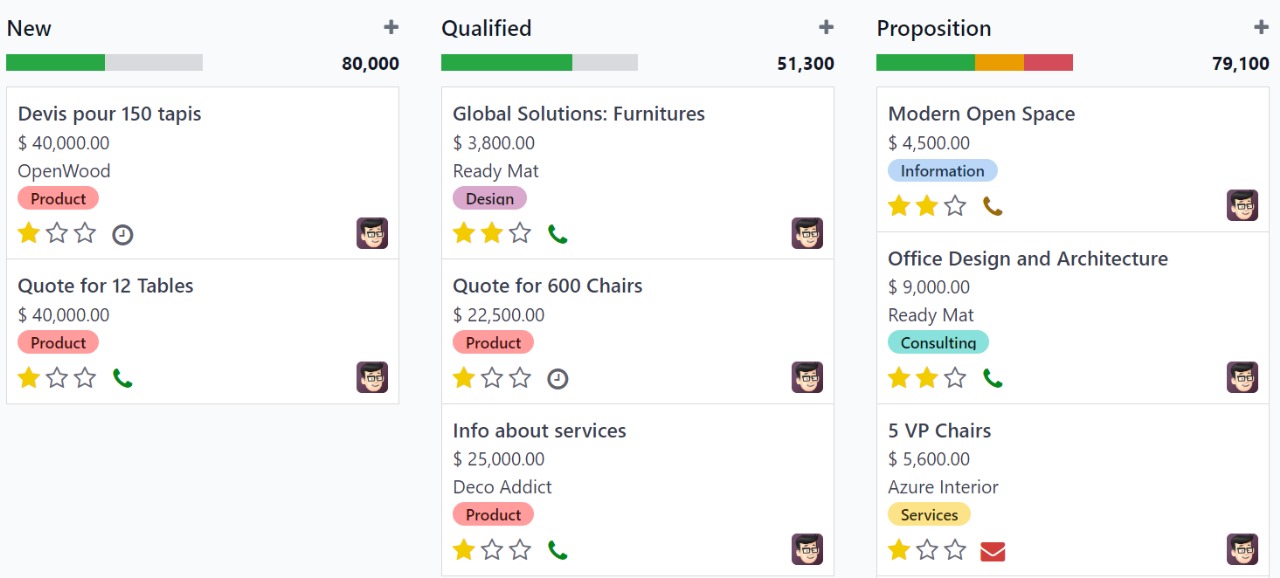Open Office Design and Architecture opportunity
This screenshot has width=1280, height=578.
[x=1027, y=259]
